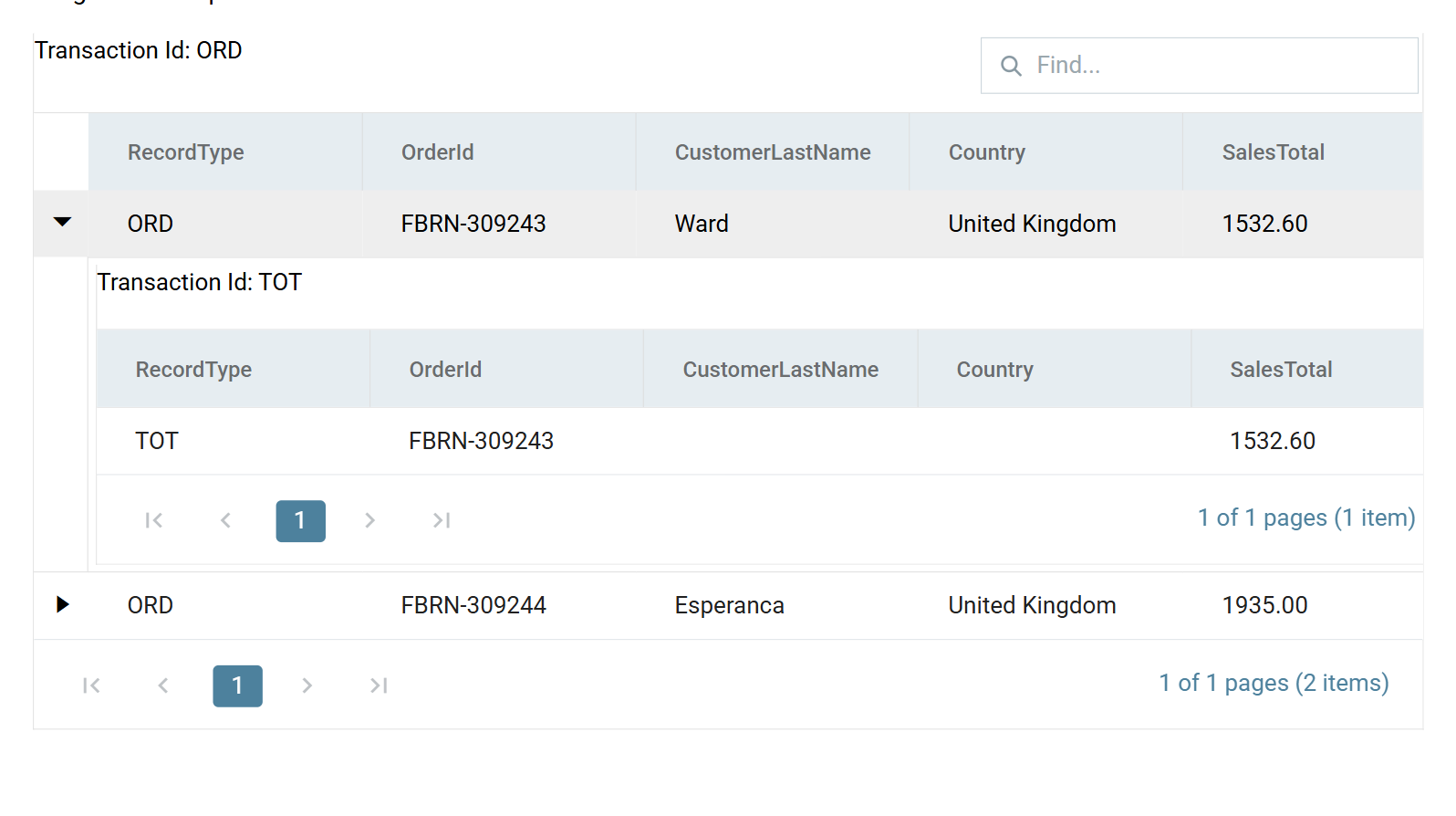Go to previous page in outer grid pager
This screenshot has height=816, width=1456.
162,685
